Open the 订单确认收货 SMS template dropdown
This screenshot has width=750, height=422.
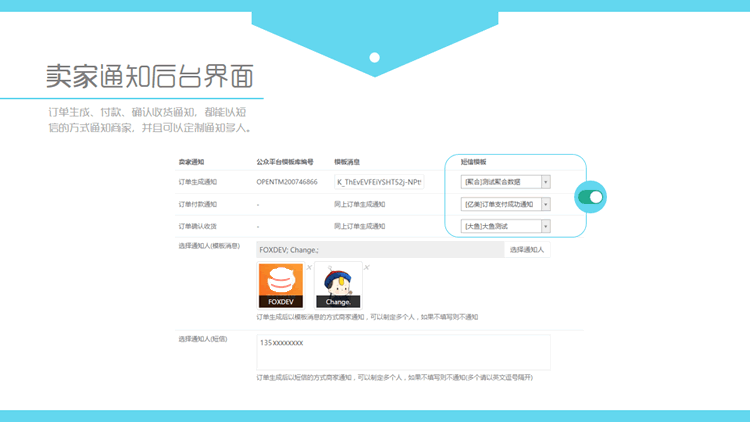coord(506,226)
